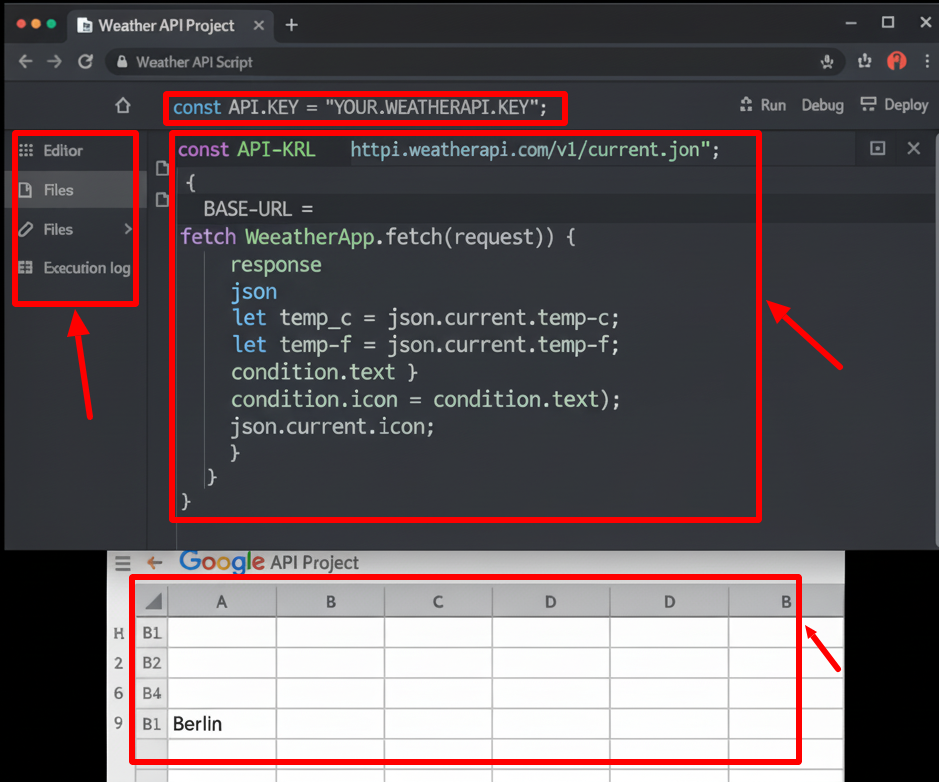Open a new browser tab
The height and width of the screenshot is (782, 939).
point(292,25)
